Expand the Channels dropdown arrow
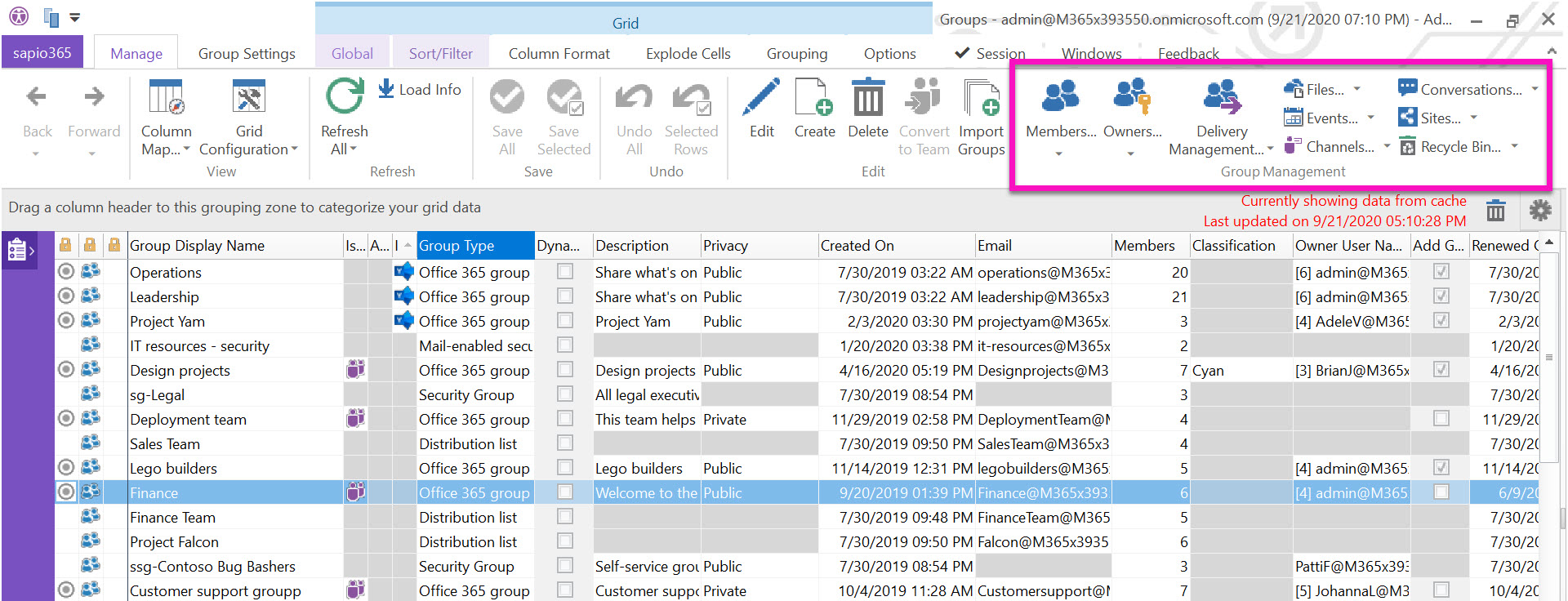1568x601 pixels. pyautogui.click(x=1387, y=147)
